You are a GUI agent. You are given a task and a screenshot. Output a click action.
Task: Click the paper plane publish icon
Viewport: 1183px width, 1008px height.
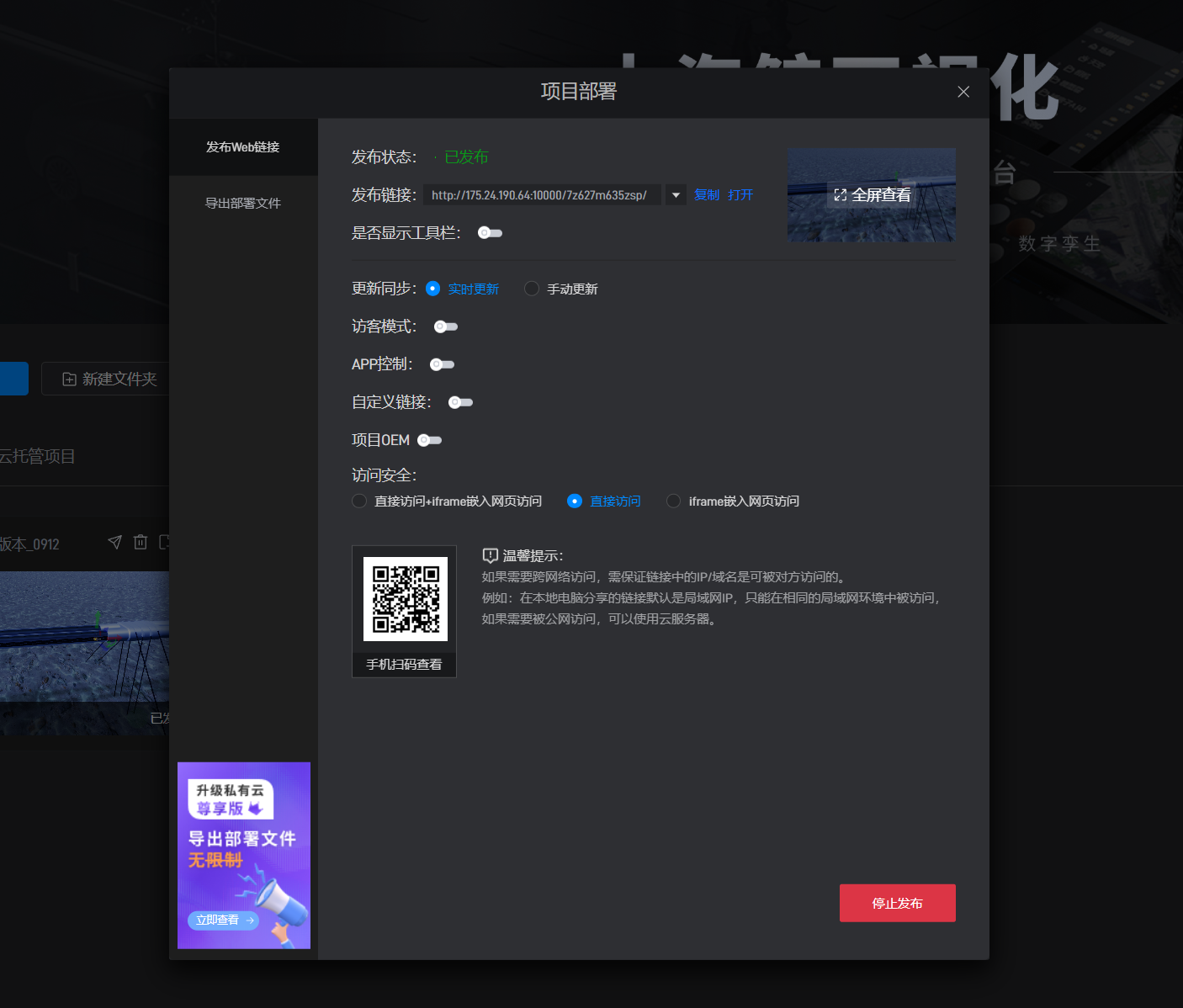point(115,542)
